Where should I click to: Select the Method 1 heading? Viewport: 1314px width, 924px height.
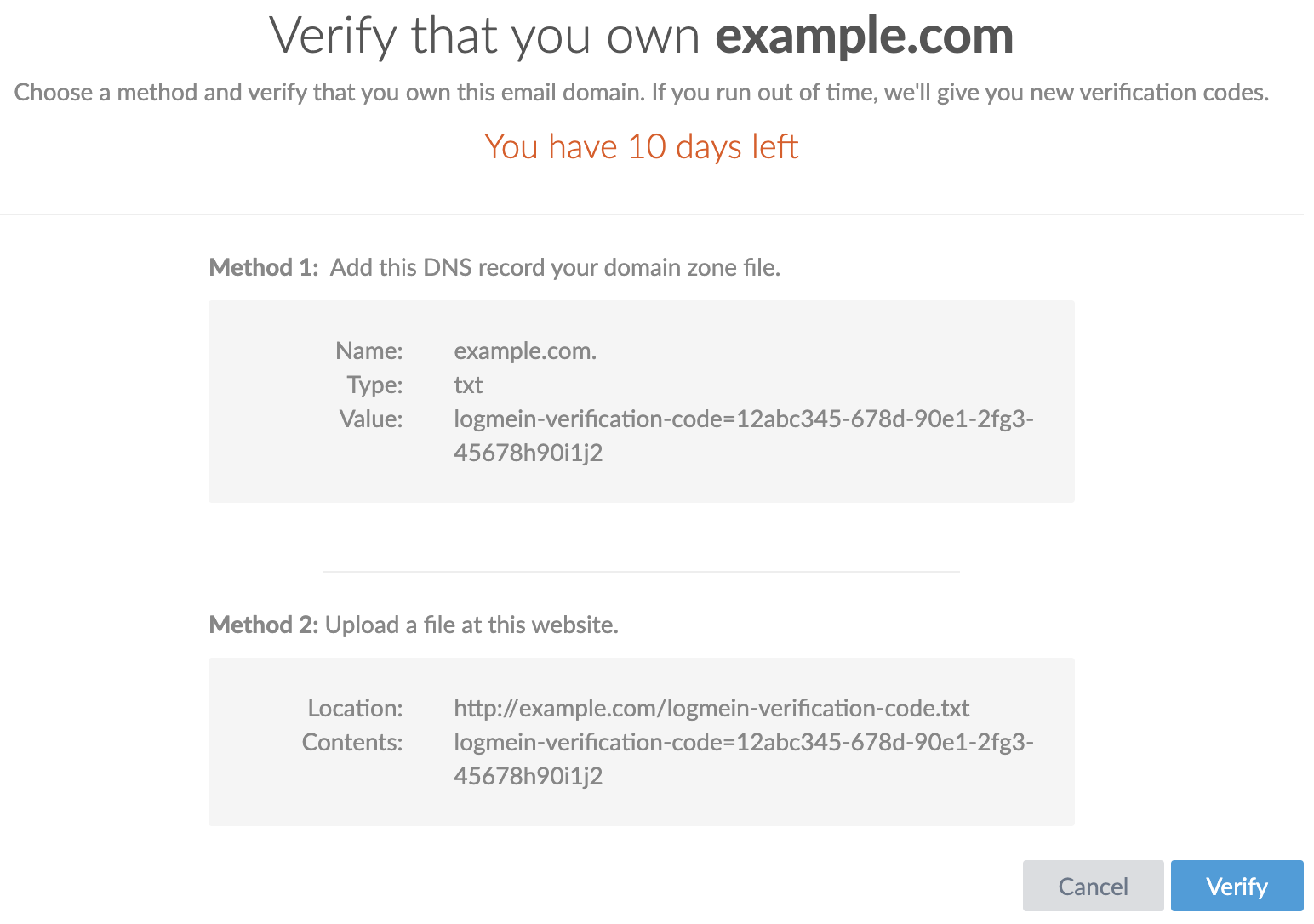(x=264, y=267)
